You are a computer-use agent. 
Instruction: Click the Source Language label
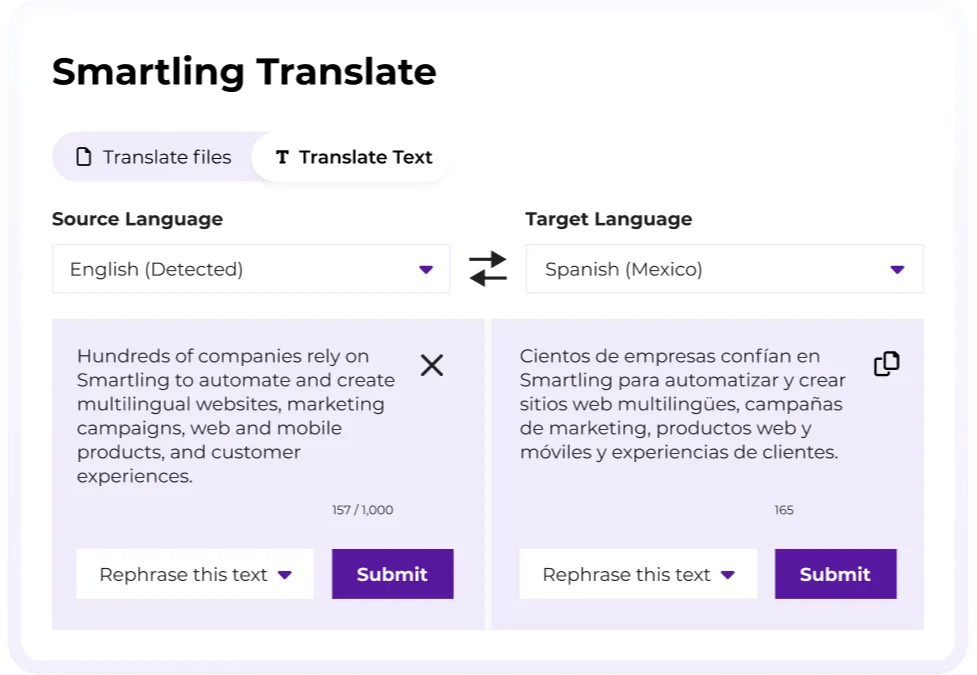(x=137, y=219)
